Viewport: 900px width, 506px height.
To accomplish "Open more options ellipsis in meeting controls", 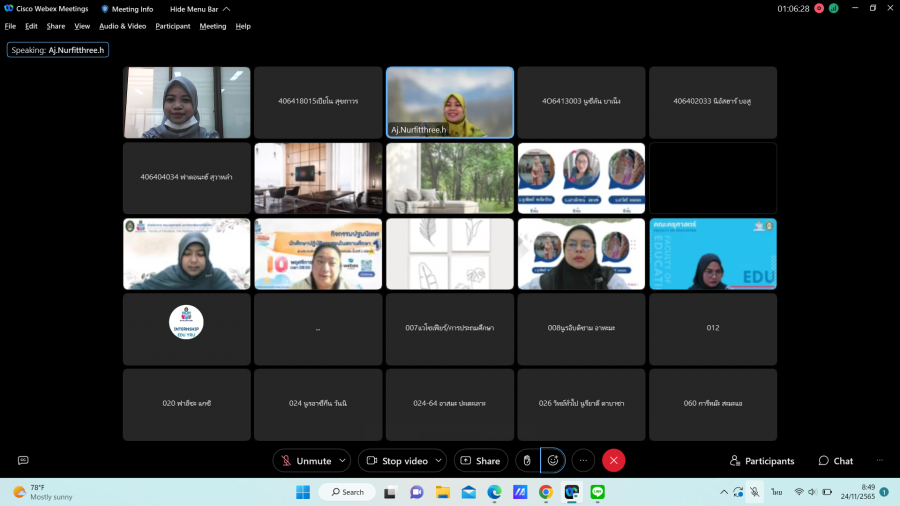I will [x=583, y=460].
